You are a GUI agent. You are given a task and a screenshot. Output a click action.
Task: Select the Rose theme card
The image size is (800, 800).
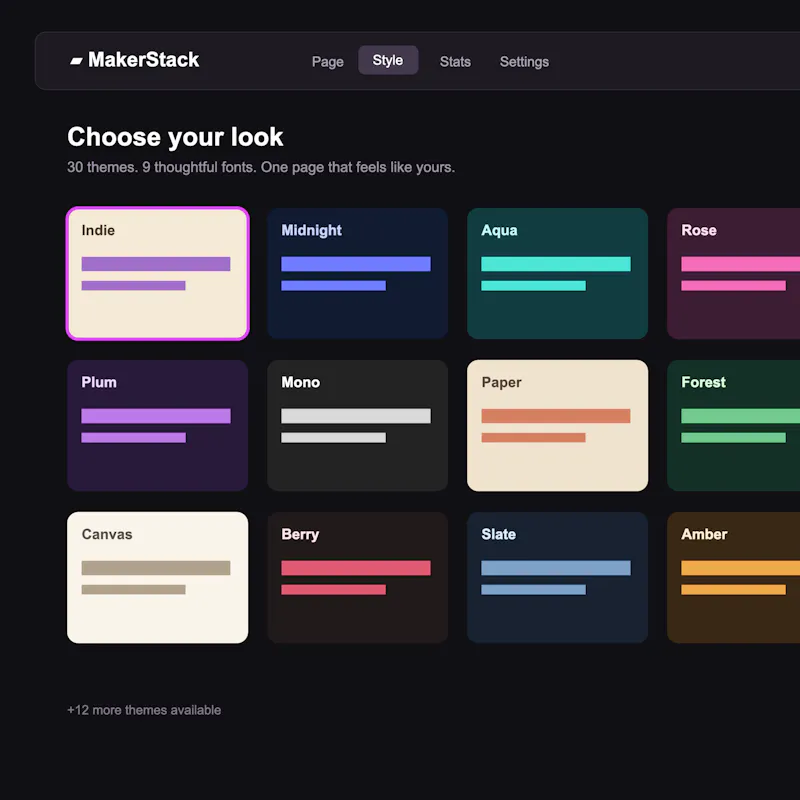pos(734,273)
